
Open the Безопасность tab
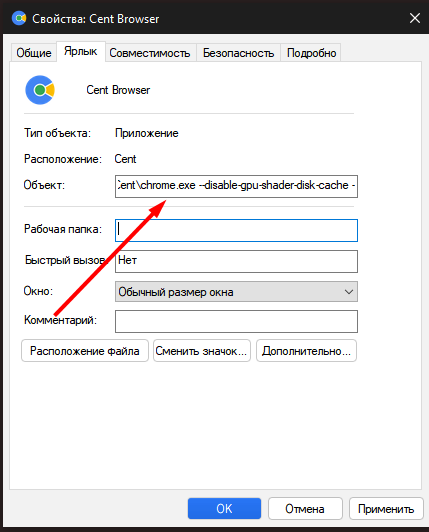(238, 53)
